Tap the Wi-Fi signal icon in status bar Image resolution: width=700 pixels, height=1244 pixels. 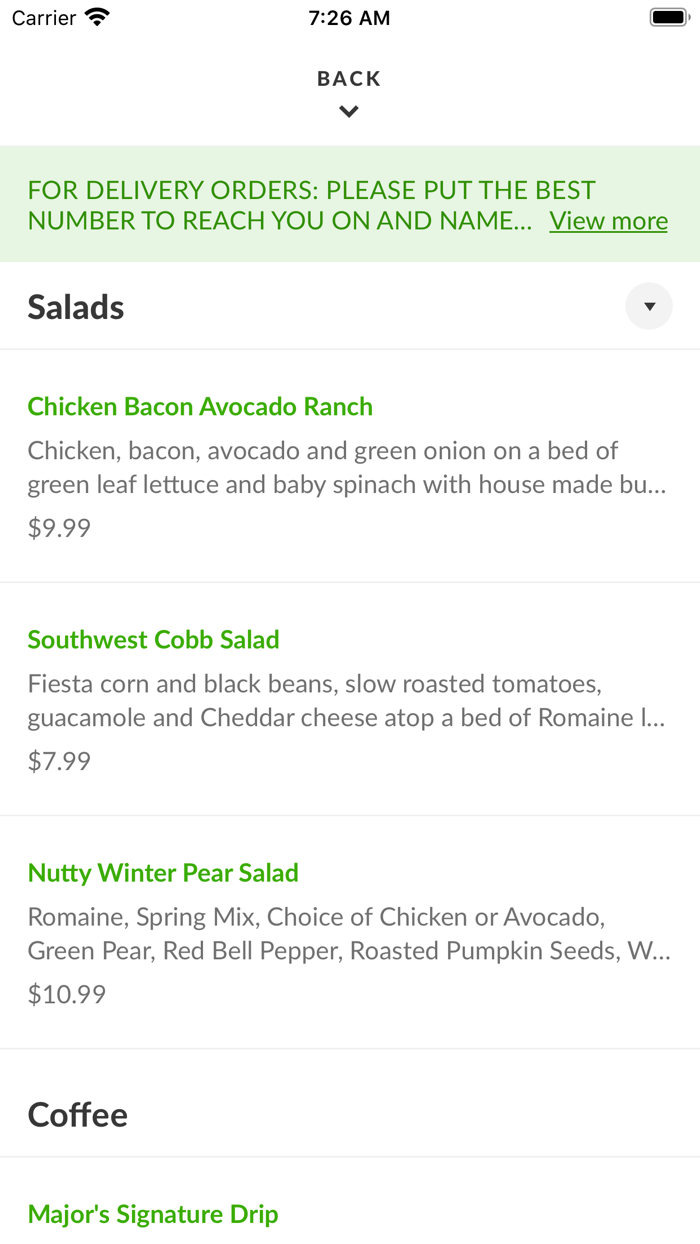point(93,16)
